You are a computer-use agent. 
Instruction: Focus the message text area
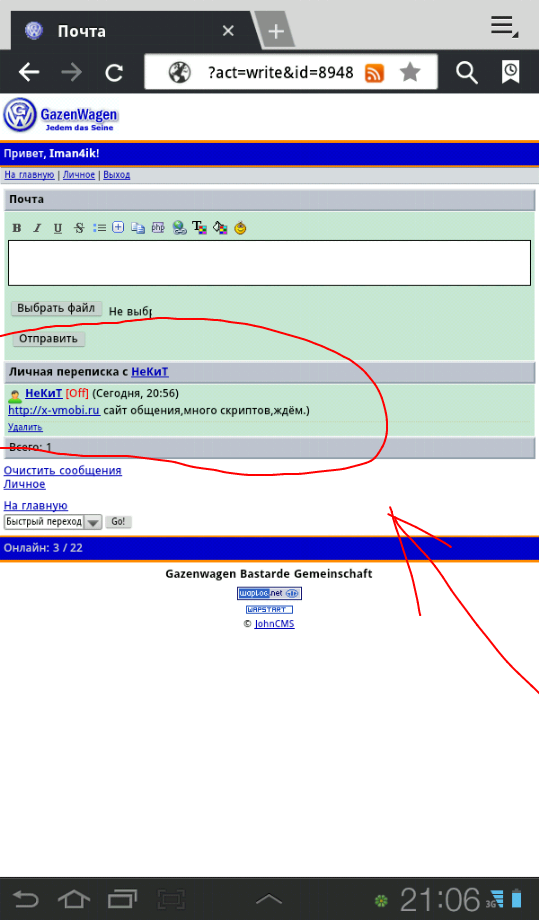(x=269, y=263)
